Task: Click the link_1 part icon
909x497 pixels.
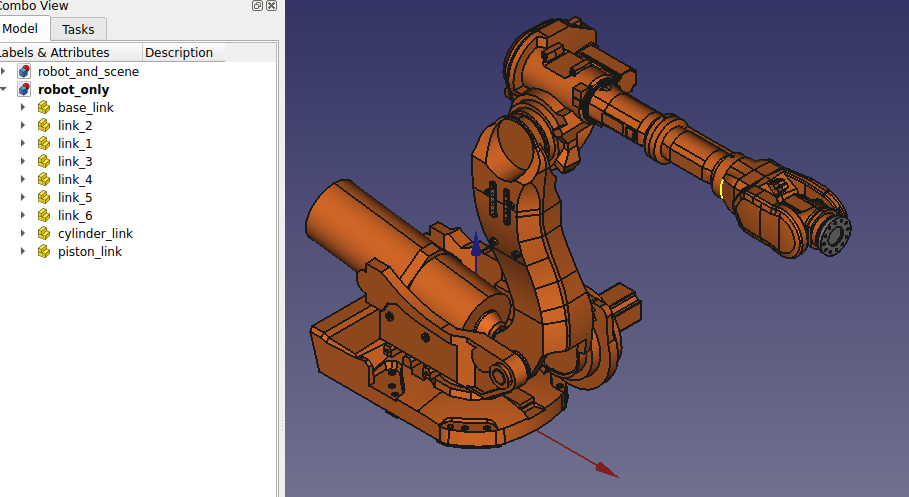Action: click(x=43, y=144)
